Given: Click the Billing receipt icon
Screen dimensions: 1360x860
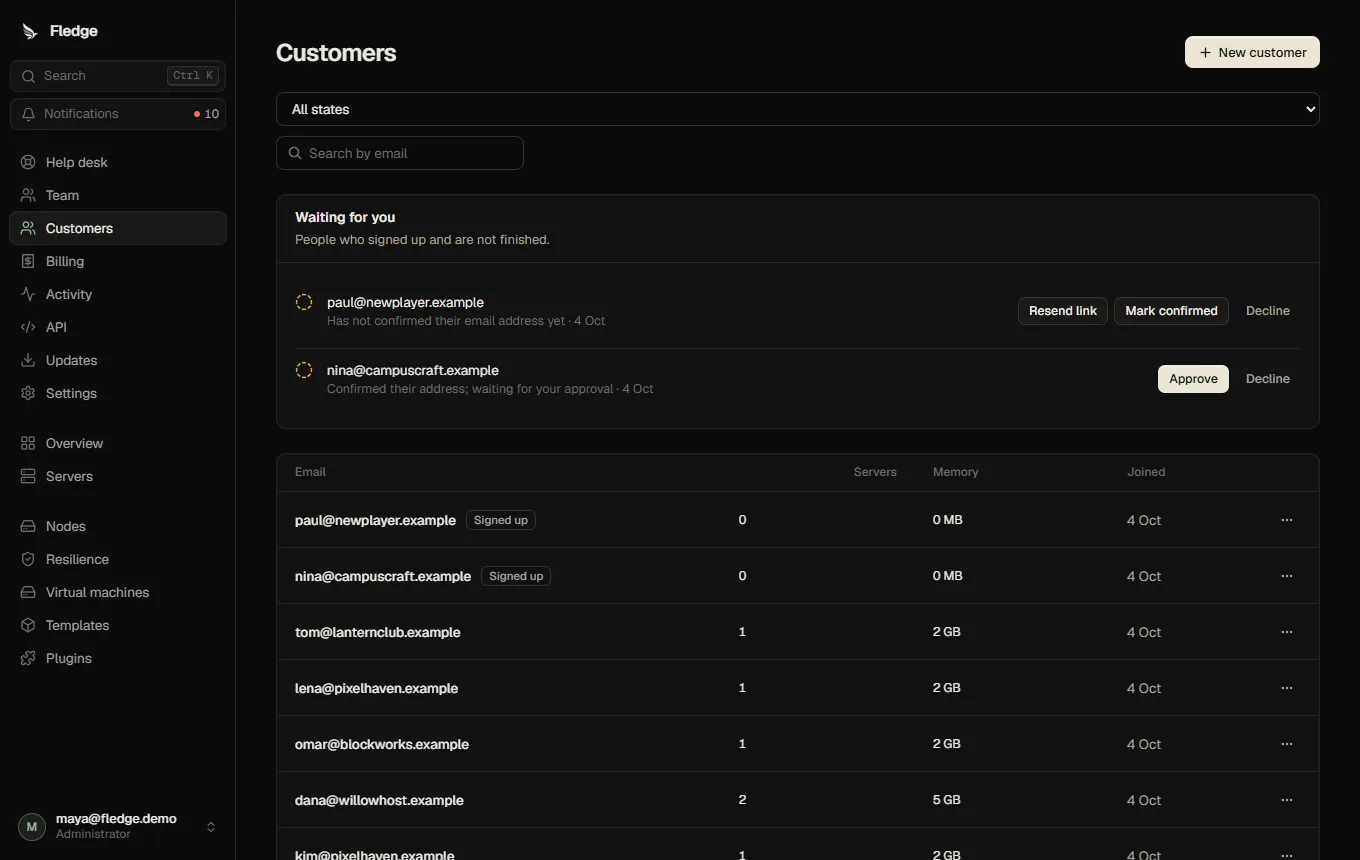Looking at the screenshot, I should click(x=28, y=261).
